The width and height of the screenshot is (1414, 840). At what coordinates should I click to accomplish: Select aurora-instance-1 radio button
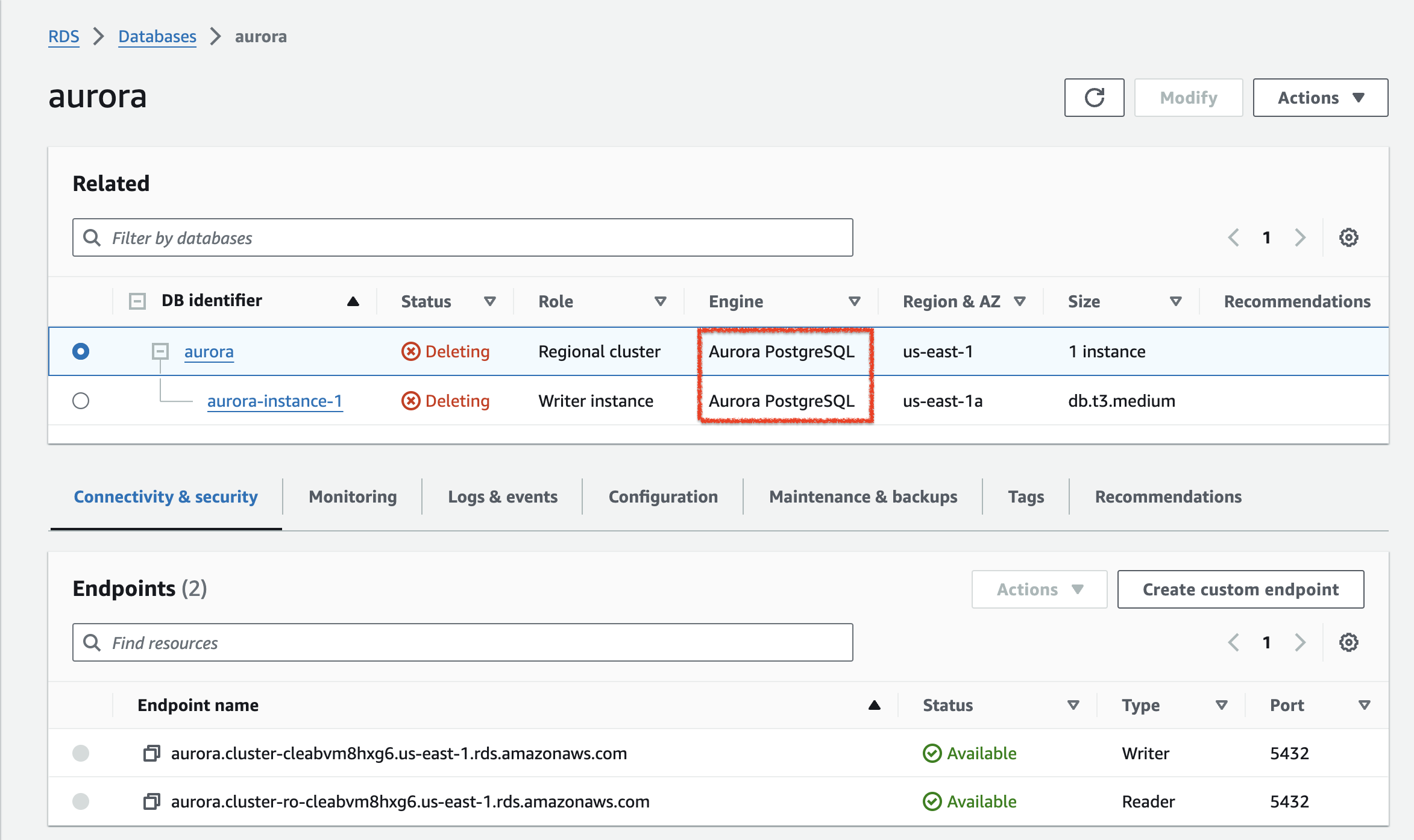click(81, 401)
